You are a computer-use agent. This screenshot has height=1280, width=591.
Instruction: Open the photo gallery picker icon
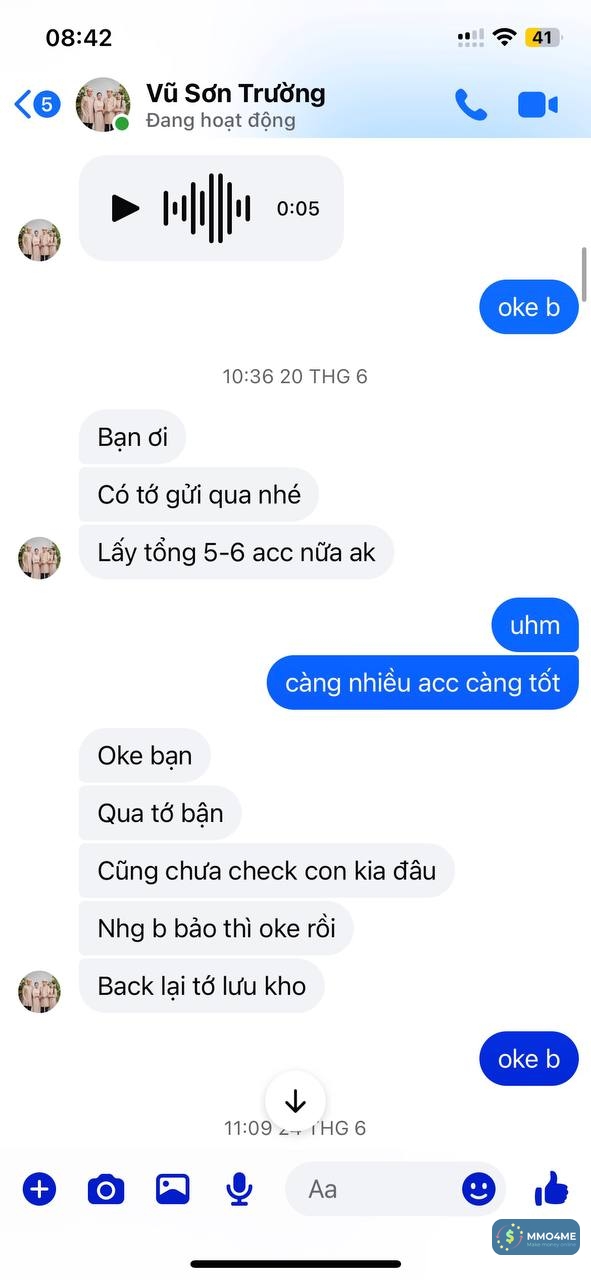coord(173,1188)
